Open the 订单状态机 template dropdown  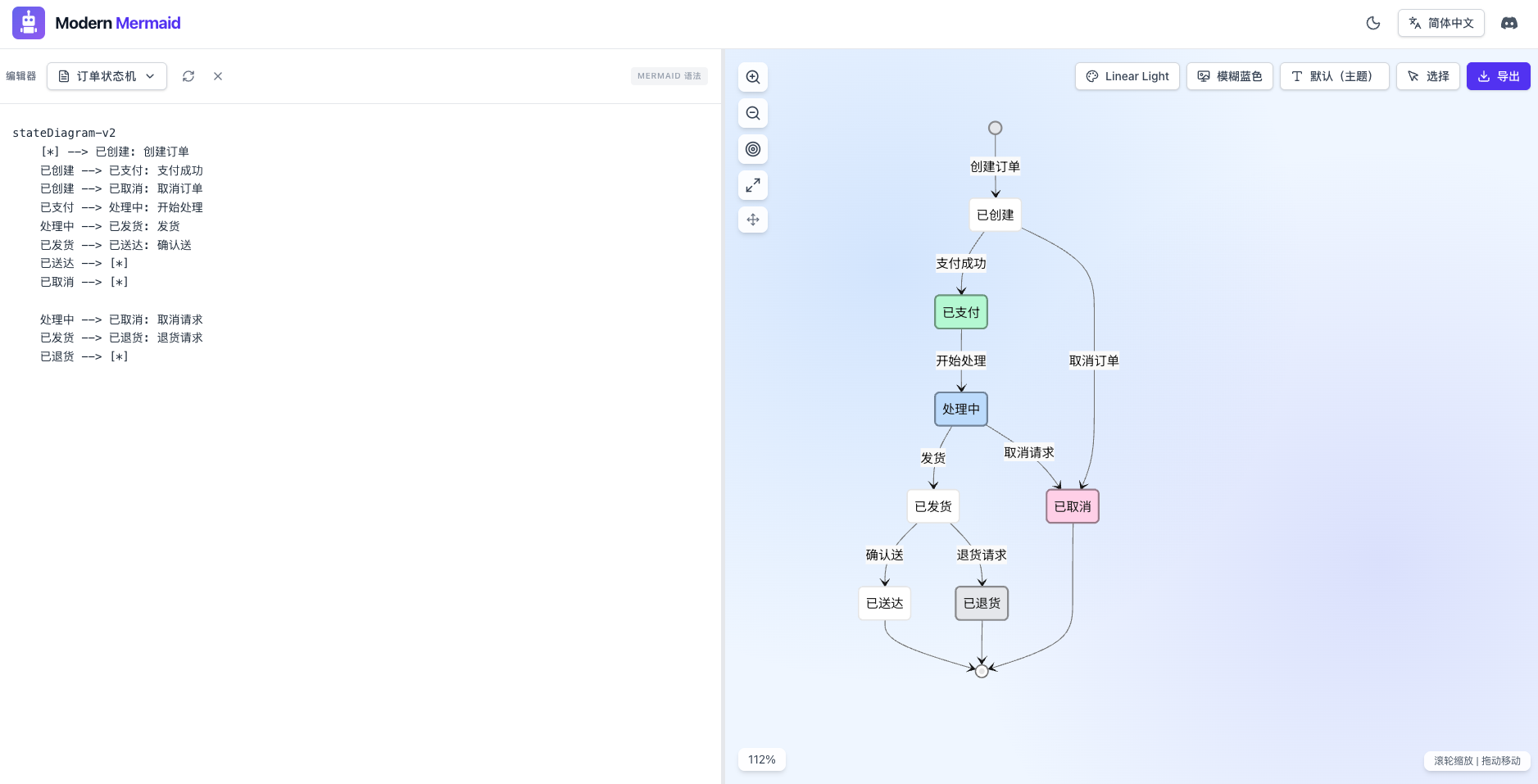click(107, 76)
